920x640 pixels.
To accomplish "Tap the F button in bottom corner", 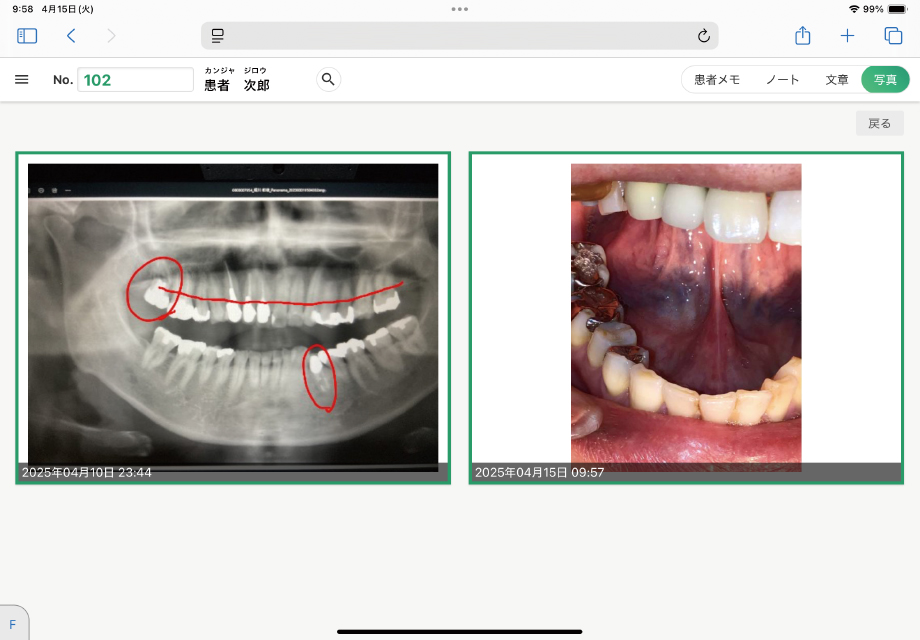I will [13, 624].
